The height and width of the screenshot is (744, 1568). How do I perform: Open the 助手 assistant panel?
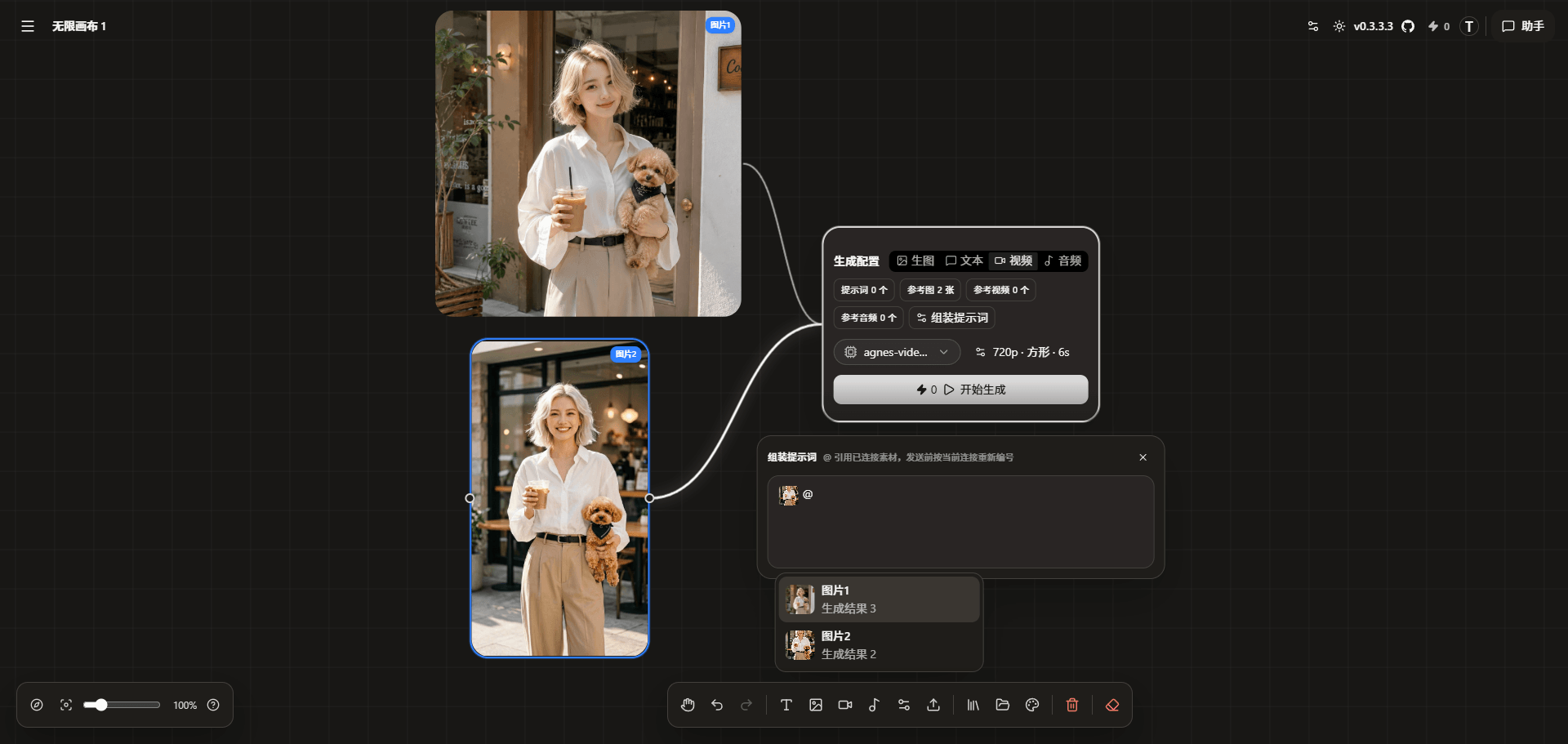coord(1523,26)
